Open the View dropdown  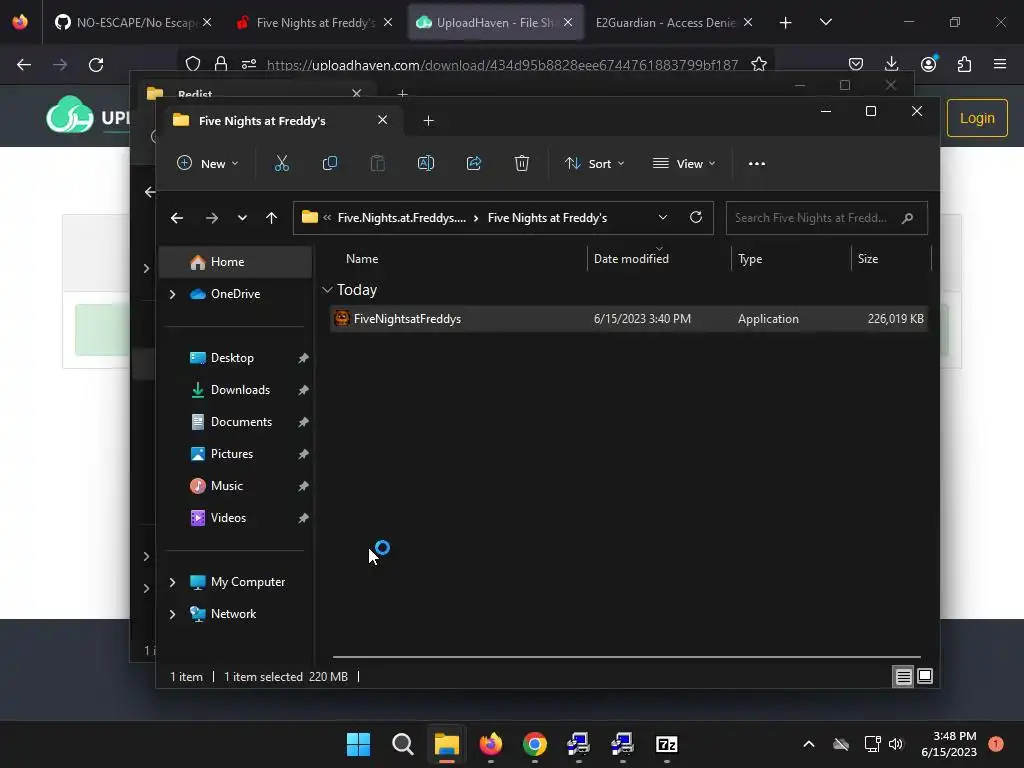click(x=684, y=163)
